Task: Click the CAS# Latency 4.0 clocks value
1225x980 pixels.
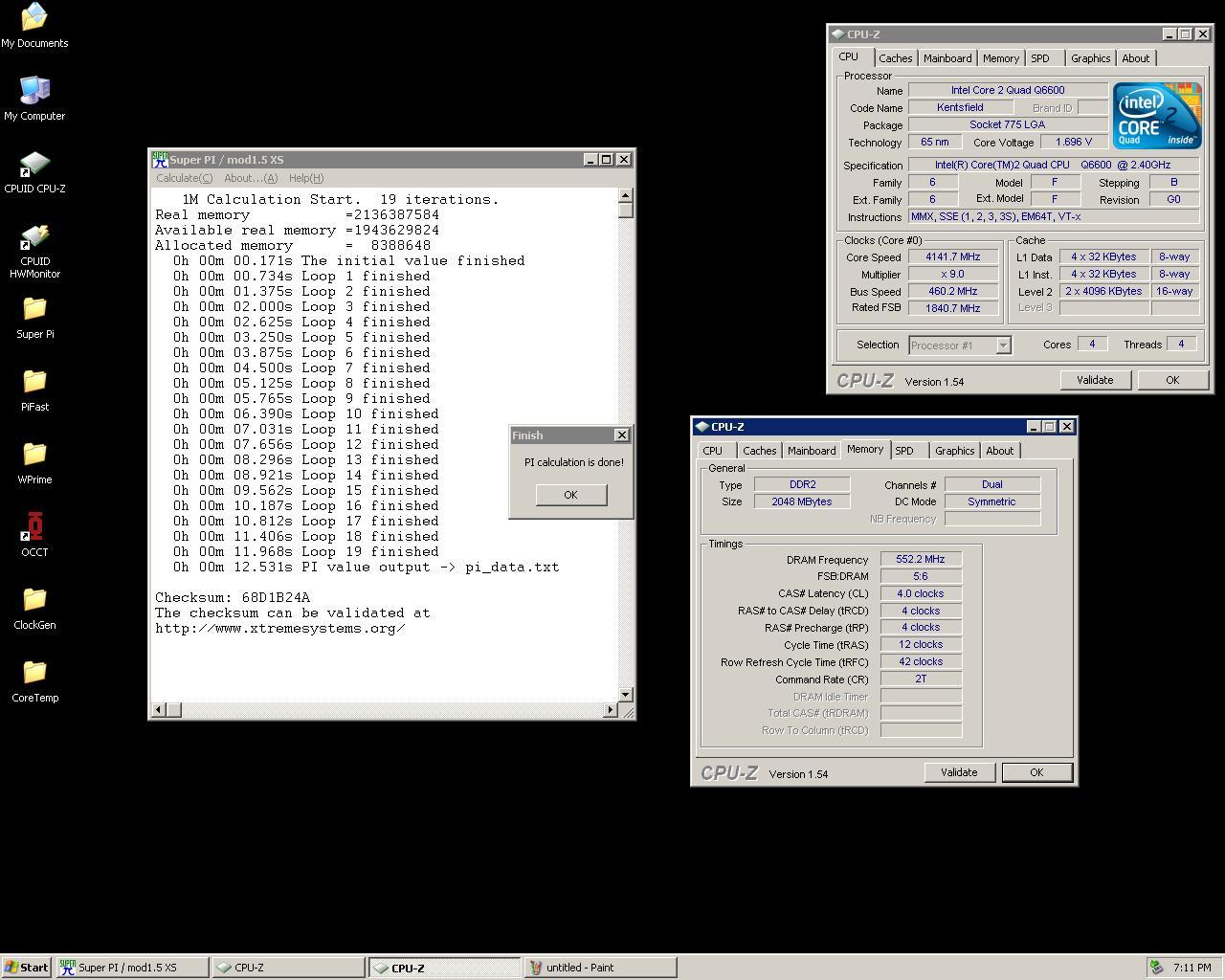Action: click(921, 593)
